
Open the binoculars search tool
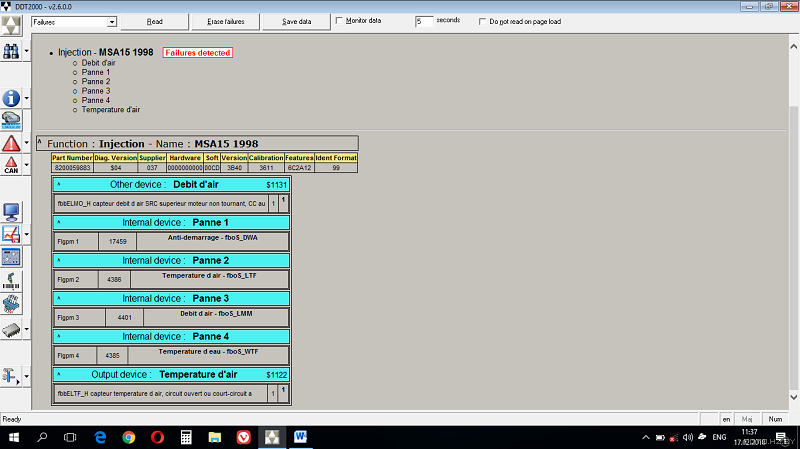11,52
